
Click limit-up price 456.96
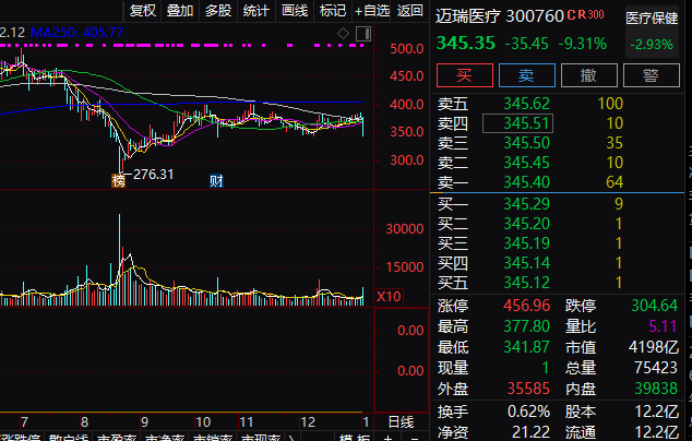point(527,305)
